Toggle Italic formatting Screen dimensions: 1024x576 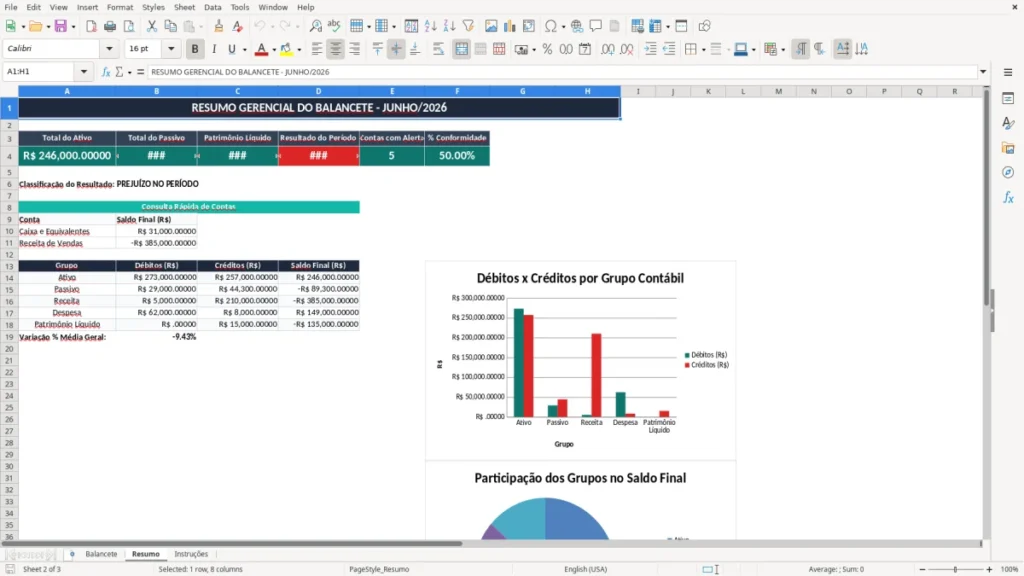(214, 49)
